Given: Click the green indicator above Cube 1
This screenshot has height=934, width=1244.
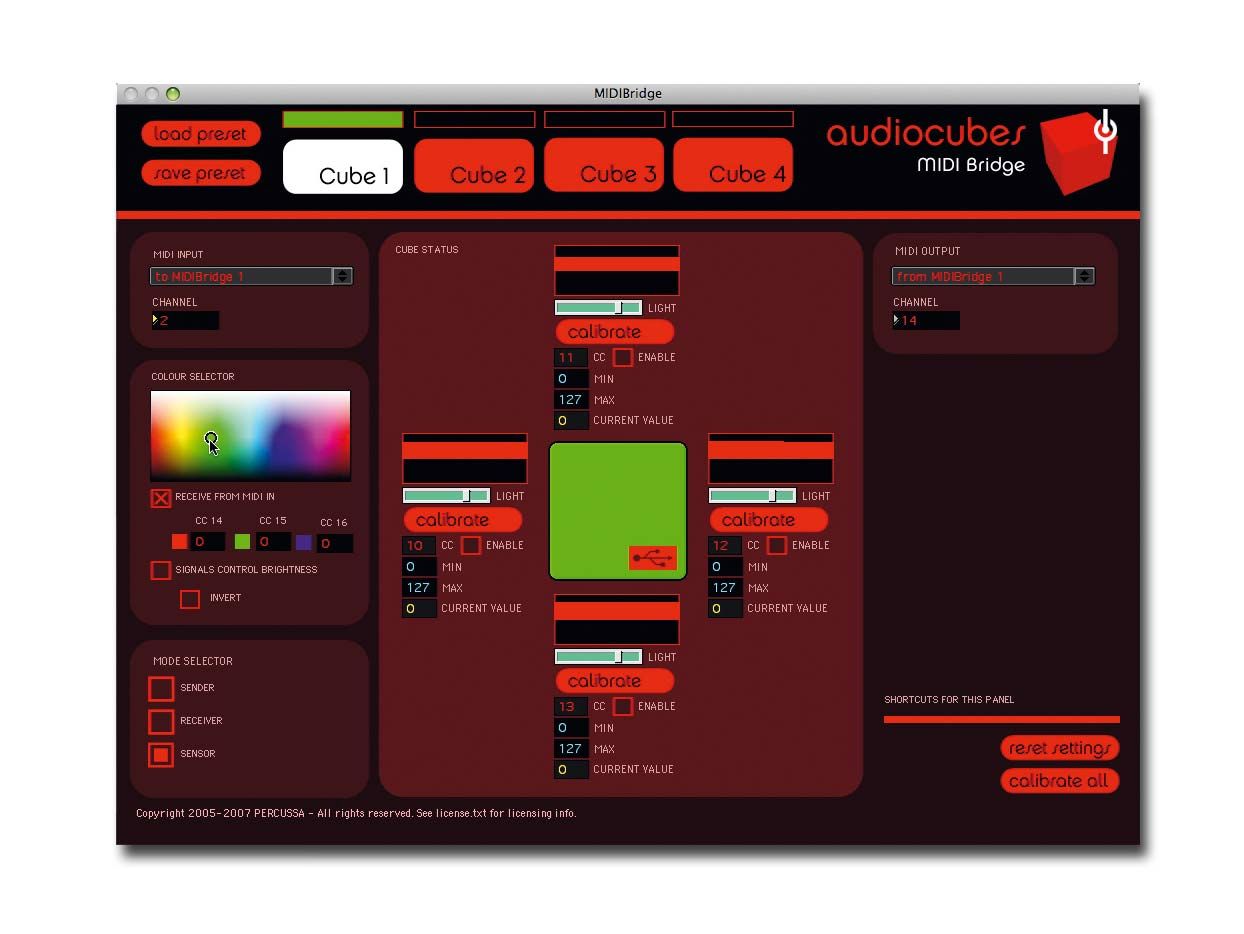Looking at the screenshot, I should coord(343,119).
